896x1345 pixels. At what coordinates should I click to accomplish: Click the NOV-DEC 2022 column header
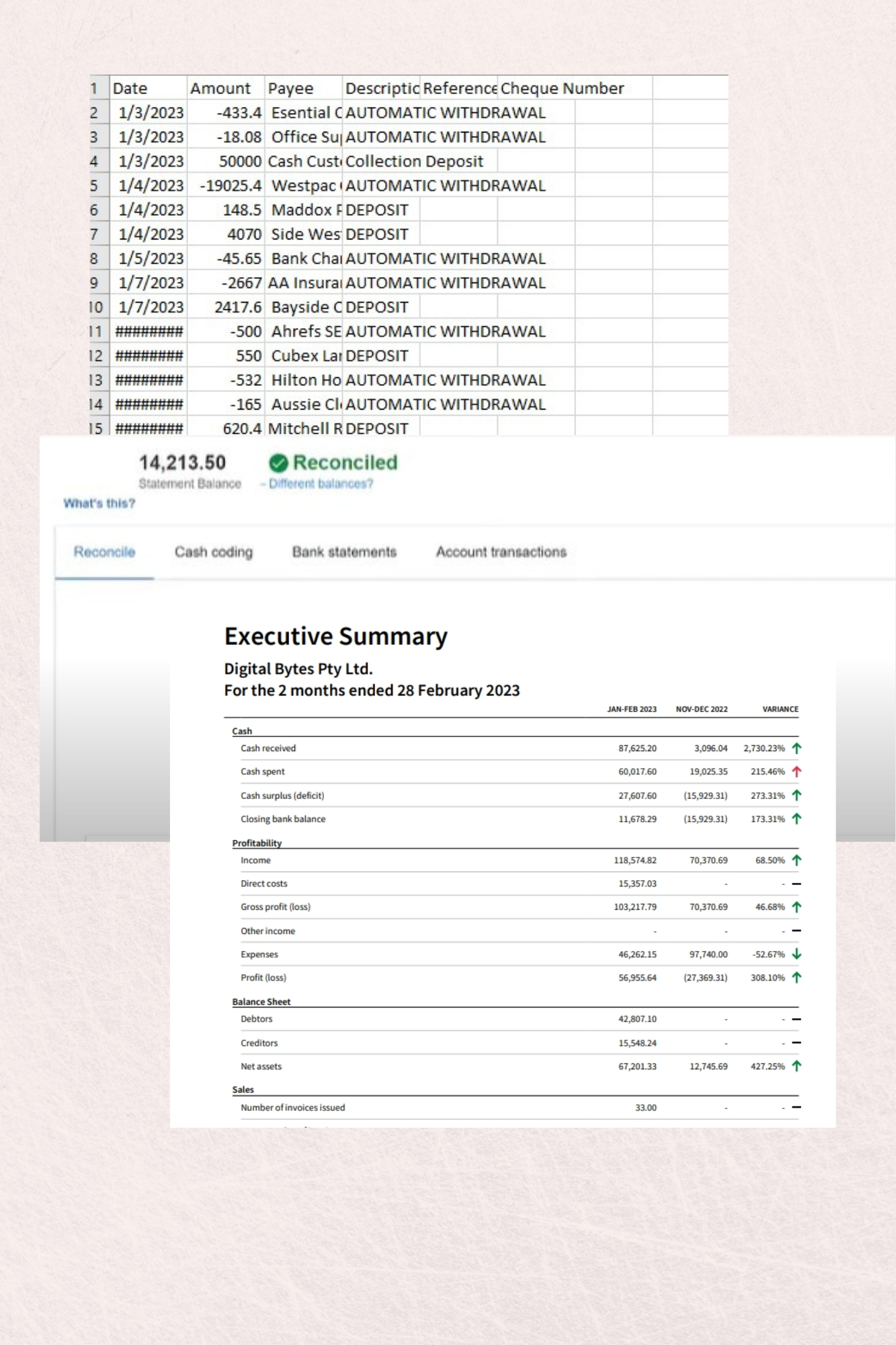[702, 709]
